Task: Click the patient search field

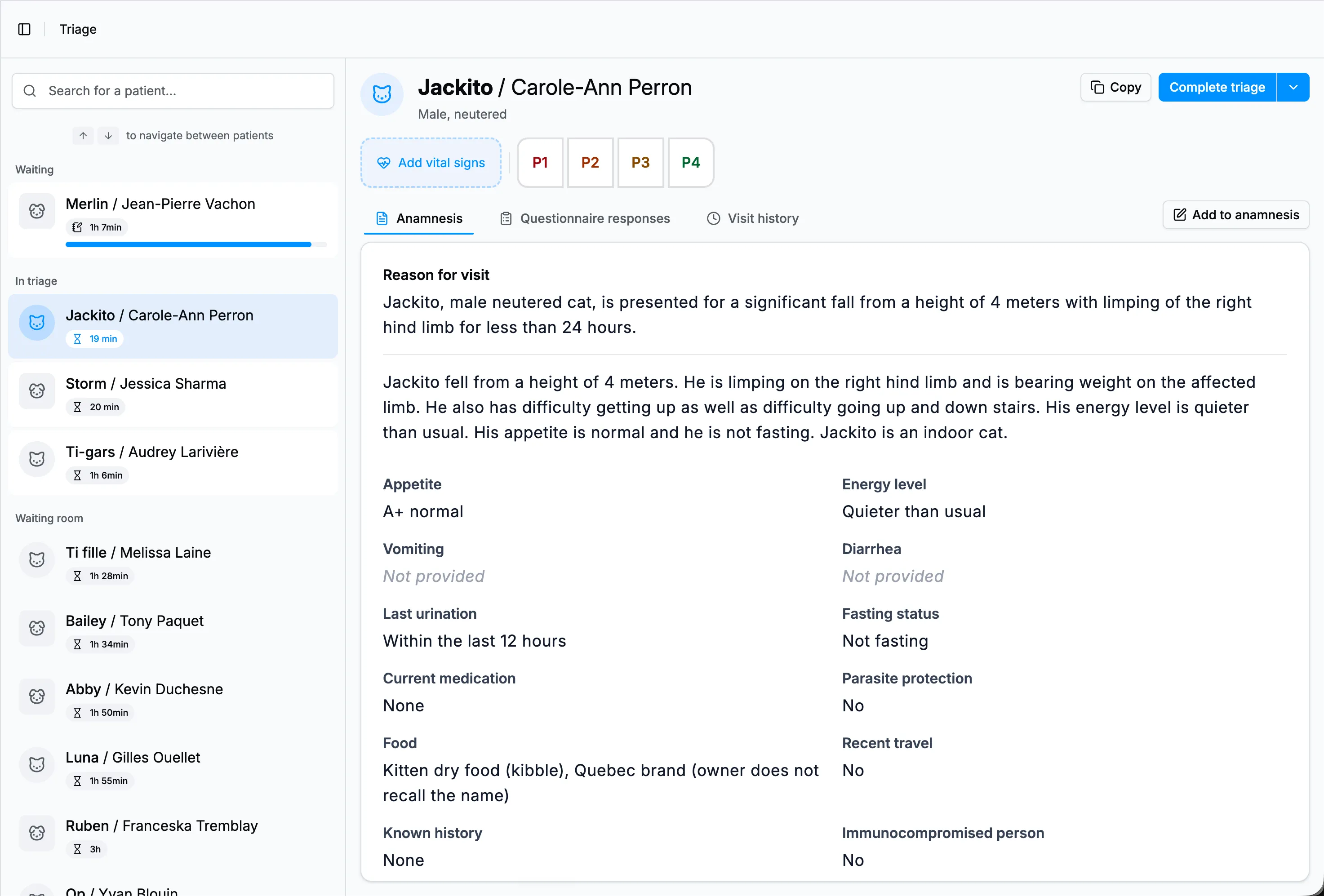Action: [x=173, y=91]
